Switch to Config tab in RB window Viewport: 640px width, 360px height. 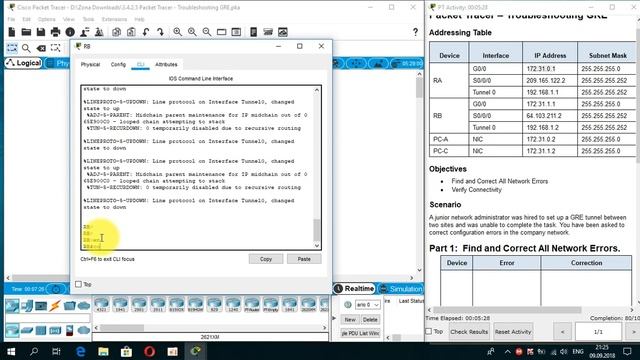pos(118,64)
